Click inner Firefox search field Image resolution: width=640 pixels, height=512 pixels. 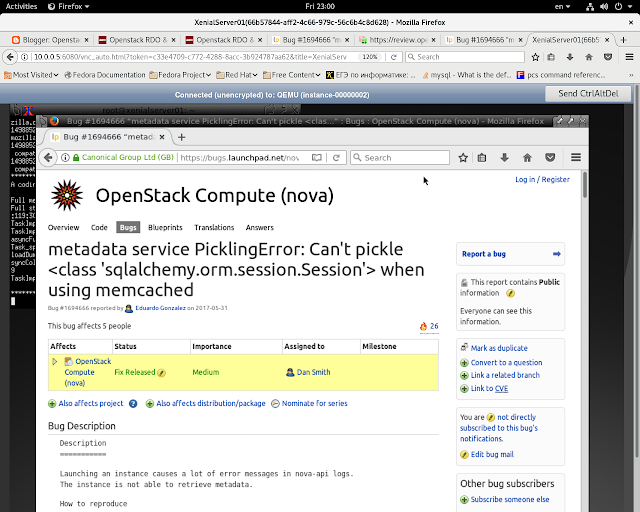click(x=400, y=158)
